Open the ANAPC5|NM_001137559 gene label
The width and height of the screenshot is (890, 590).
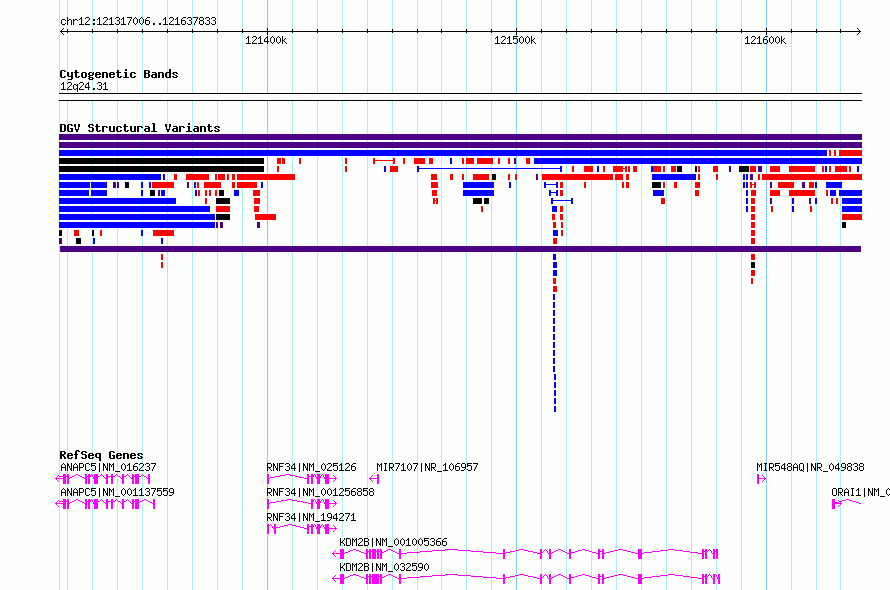coord(117,492)
